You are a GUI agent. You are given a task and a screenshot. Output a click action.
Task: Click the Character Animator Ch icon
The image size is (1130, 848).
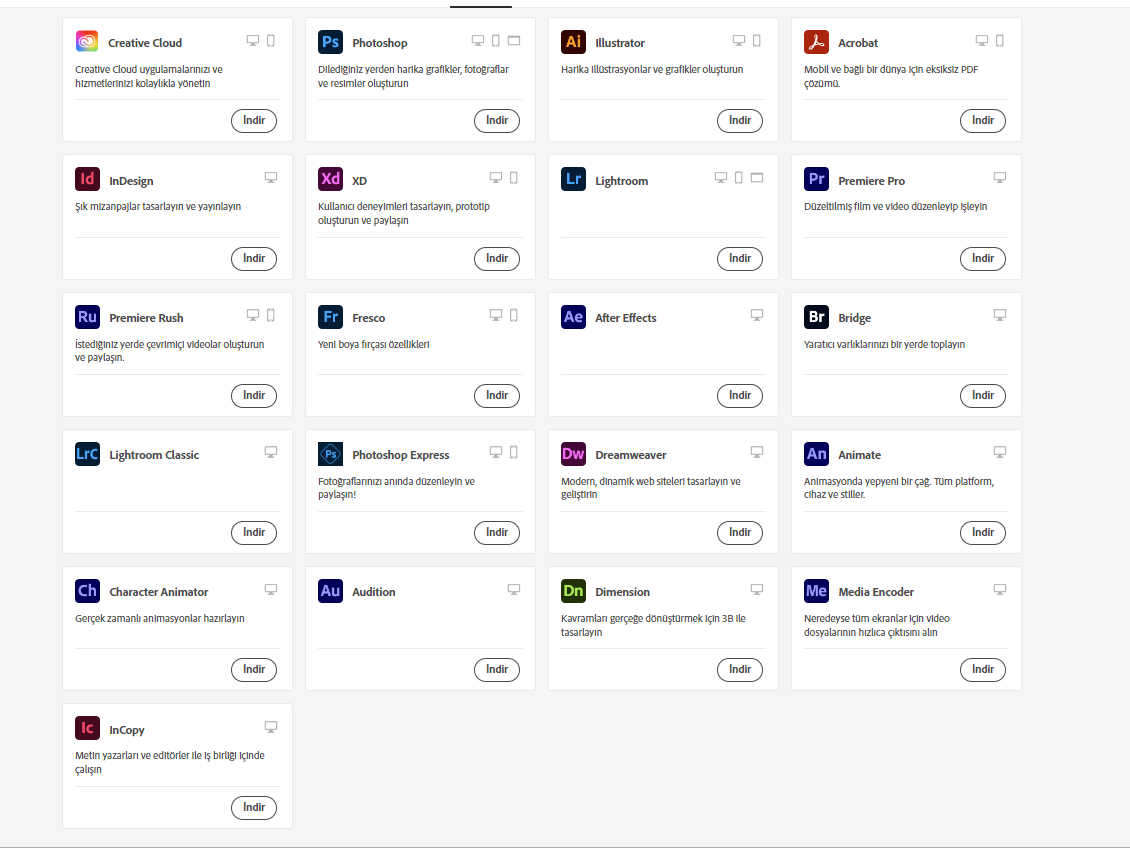(x=87, y=591)
